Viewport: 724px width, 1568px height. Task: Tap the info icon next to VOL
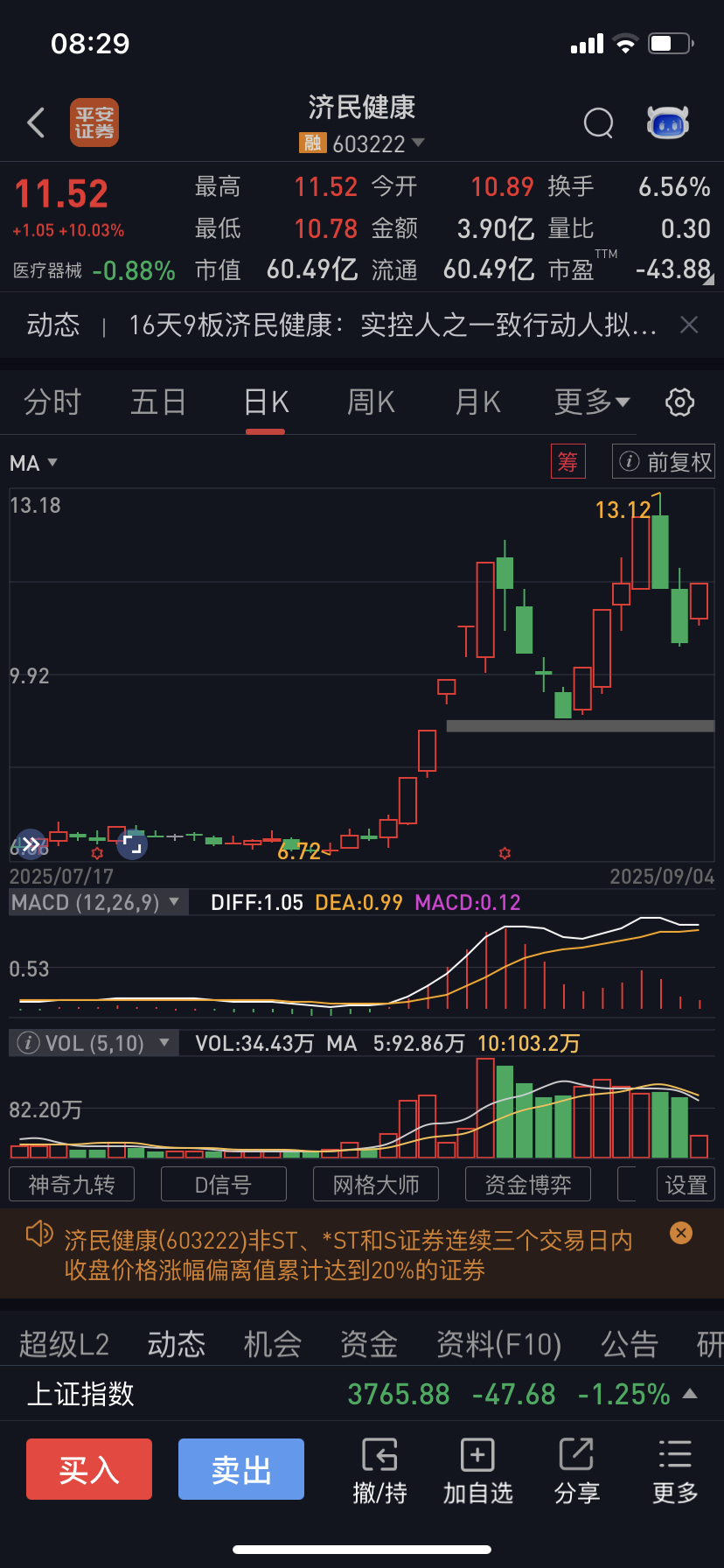tap(28, 1043)
